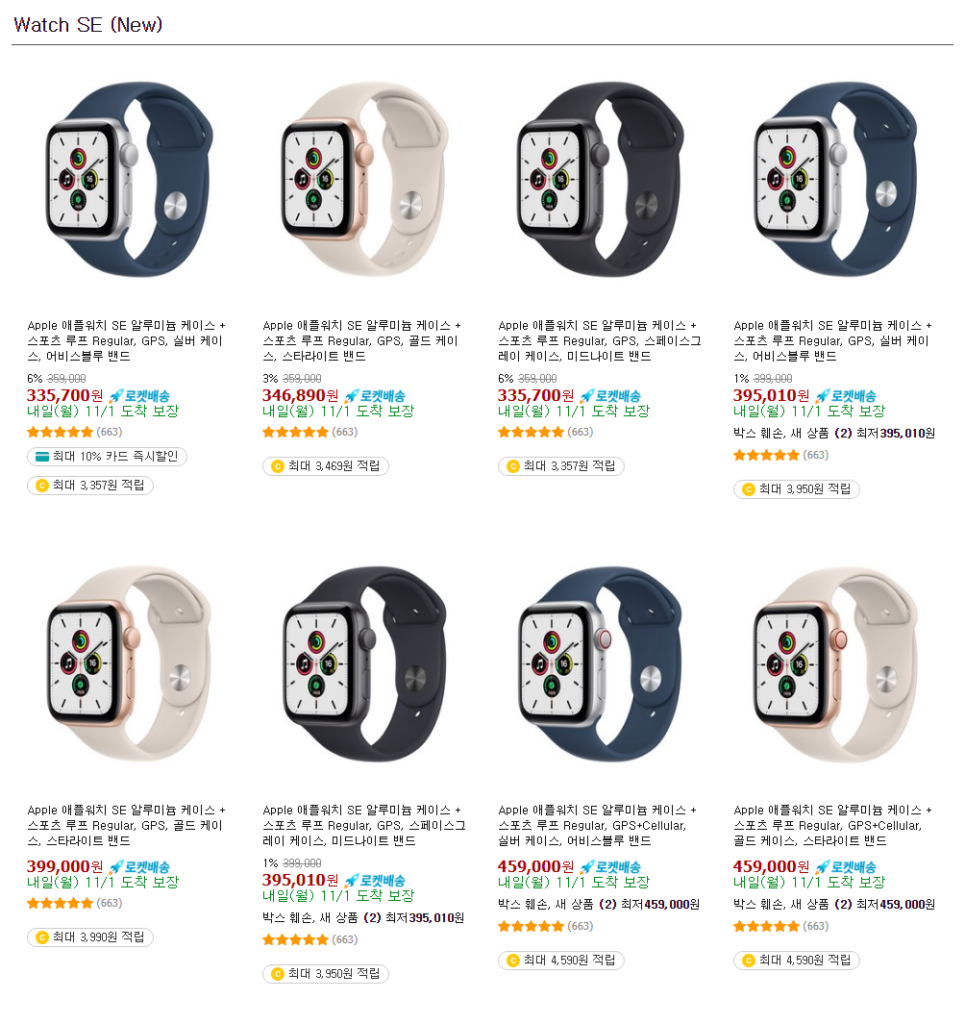Viewport: 965px width, 1024px height.
Task: Open the silver GPS+Cellular Abyss Blue watch image
Action: (x=600, y=664)
